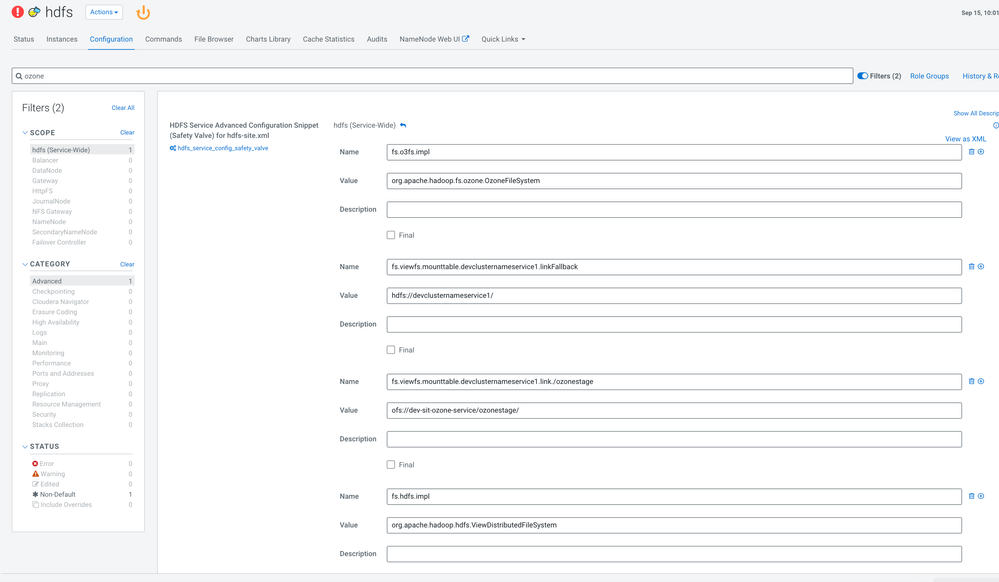Check Final box under linkFallback property

pyautogui.click(x=391, y=350)
